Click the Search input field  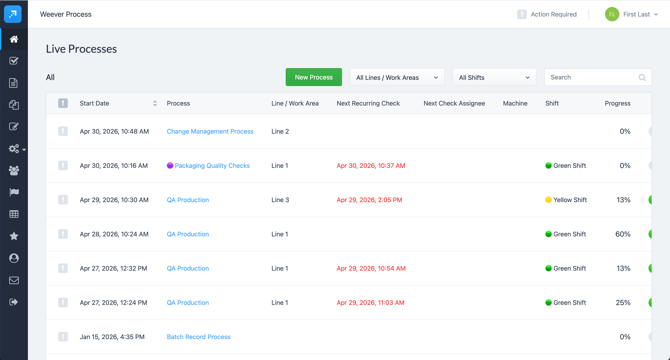point(598,77)
